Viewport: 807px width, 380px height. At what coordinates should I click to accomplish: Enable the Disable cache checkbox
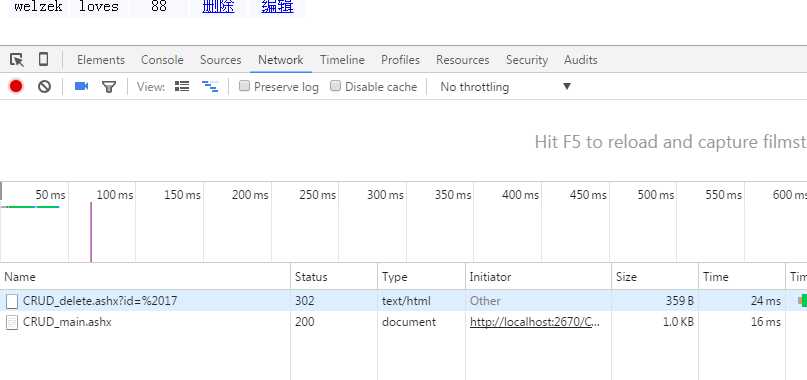pyautogui.click(x=336, y=86)
